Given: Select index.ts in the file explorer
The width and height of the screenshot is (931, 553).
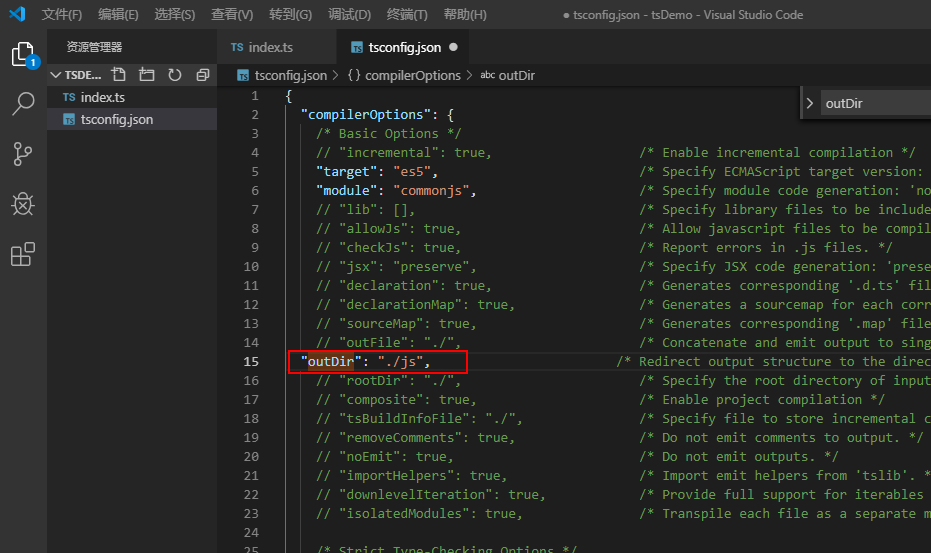Looking at the screenshot, I should (132, 97).
